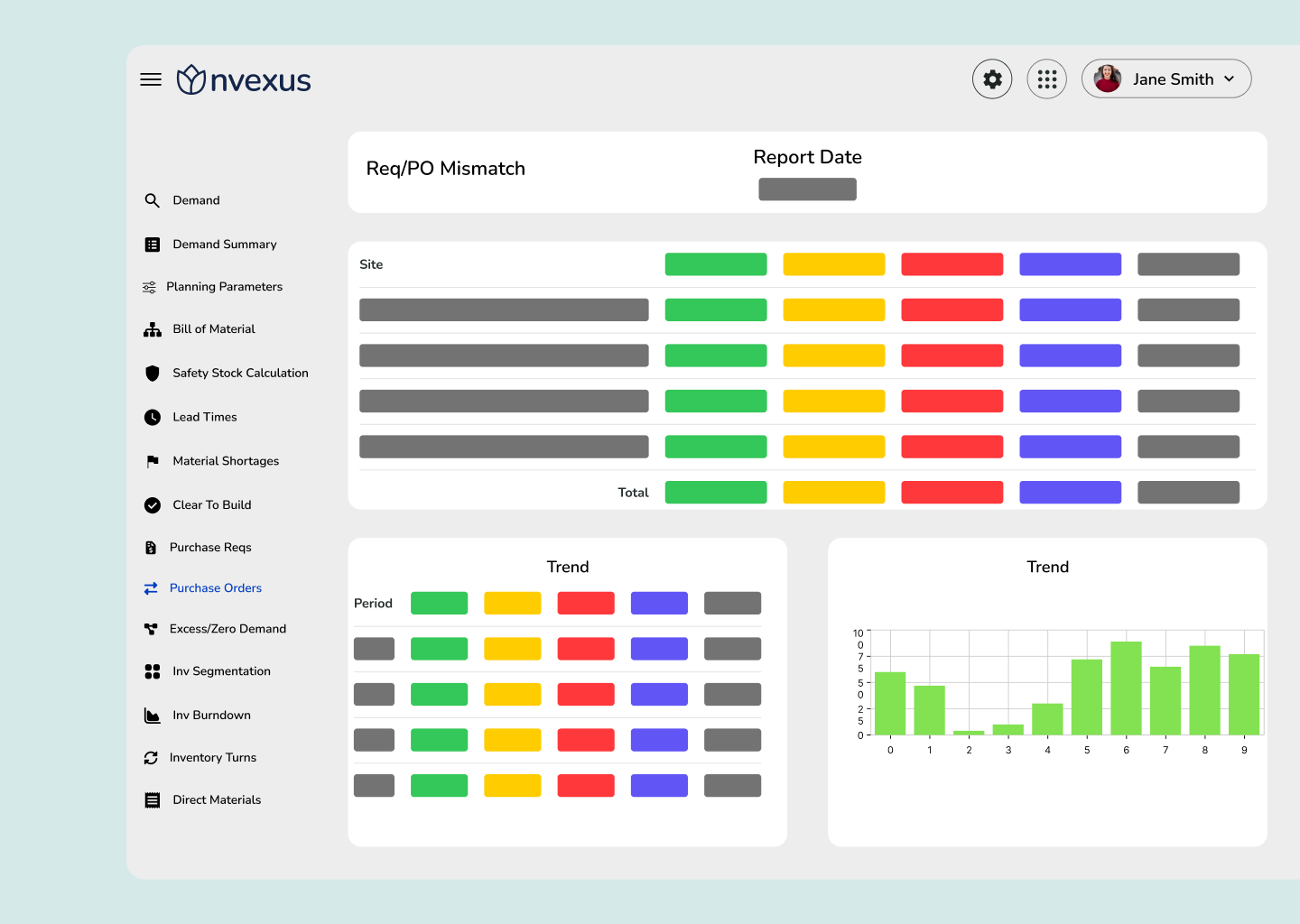Go to Clear To Build

pyautogui.click(x=212, y=505)
